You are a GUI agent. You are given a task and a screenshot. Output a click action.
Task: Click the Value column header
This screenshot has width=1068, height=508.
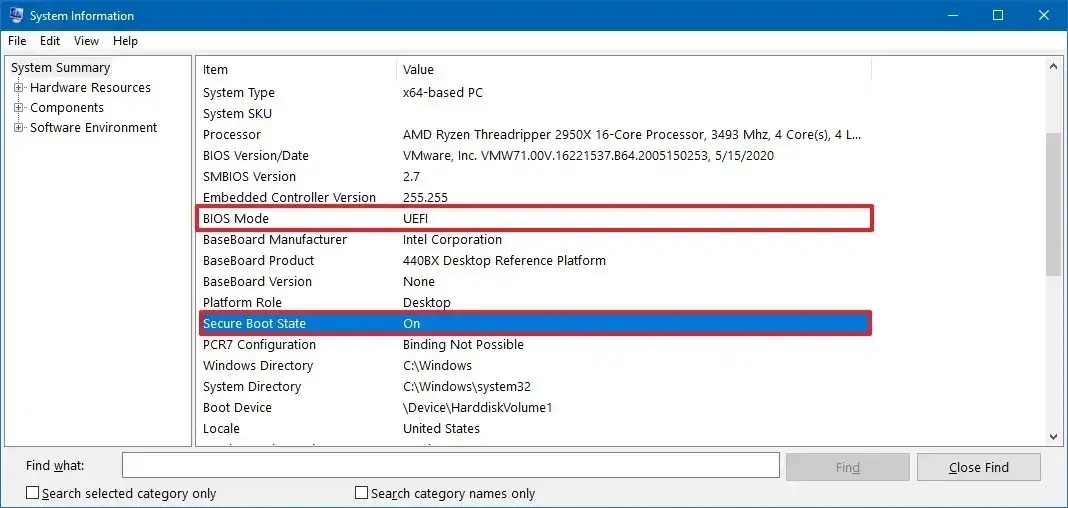pos(633,69)
